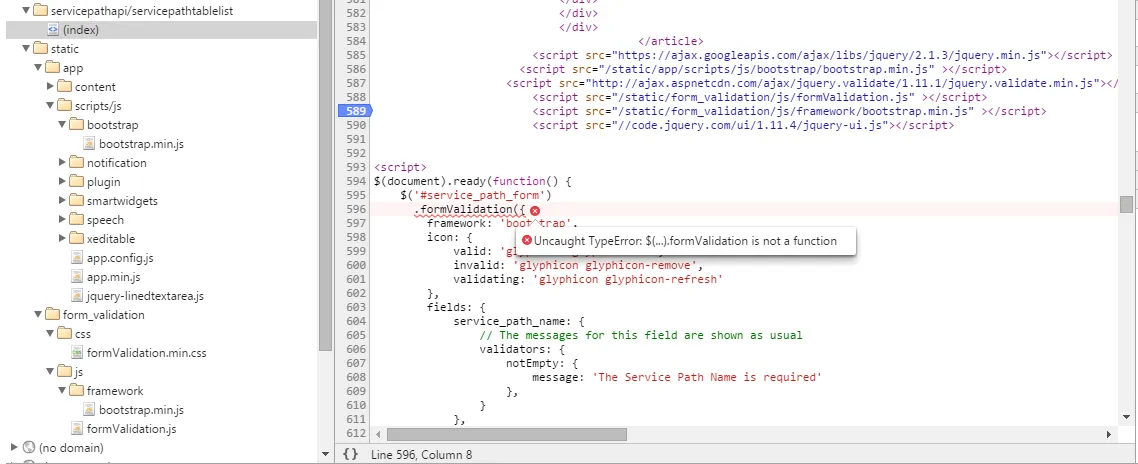Set a breakpoint on line number 590
Screen dimensions: 1138x464
coord(357,125)
